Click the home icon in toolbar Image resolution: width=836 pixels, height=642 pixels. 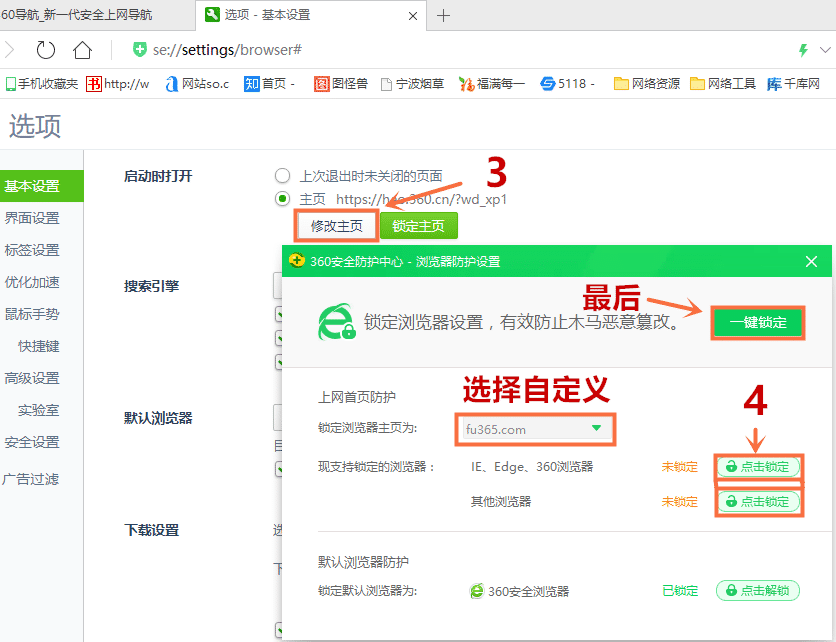[x=82, y=50]
